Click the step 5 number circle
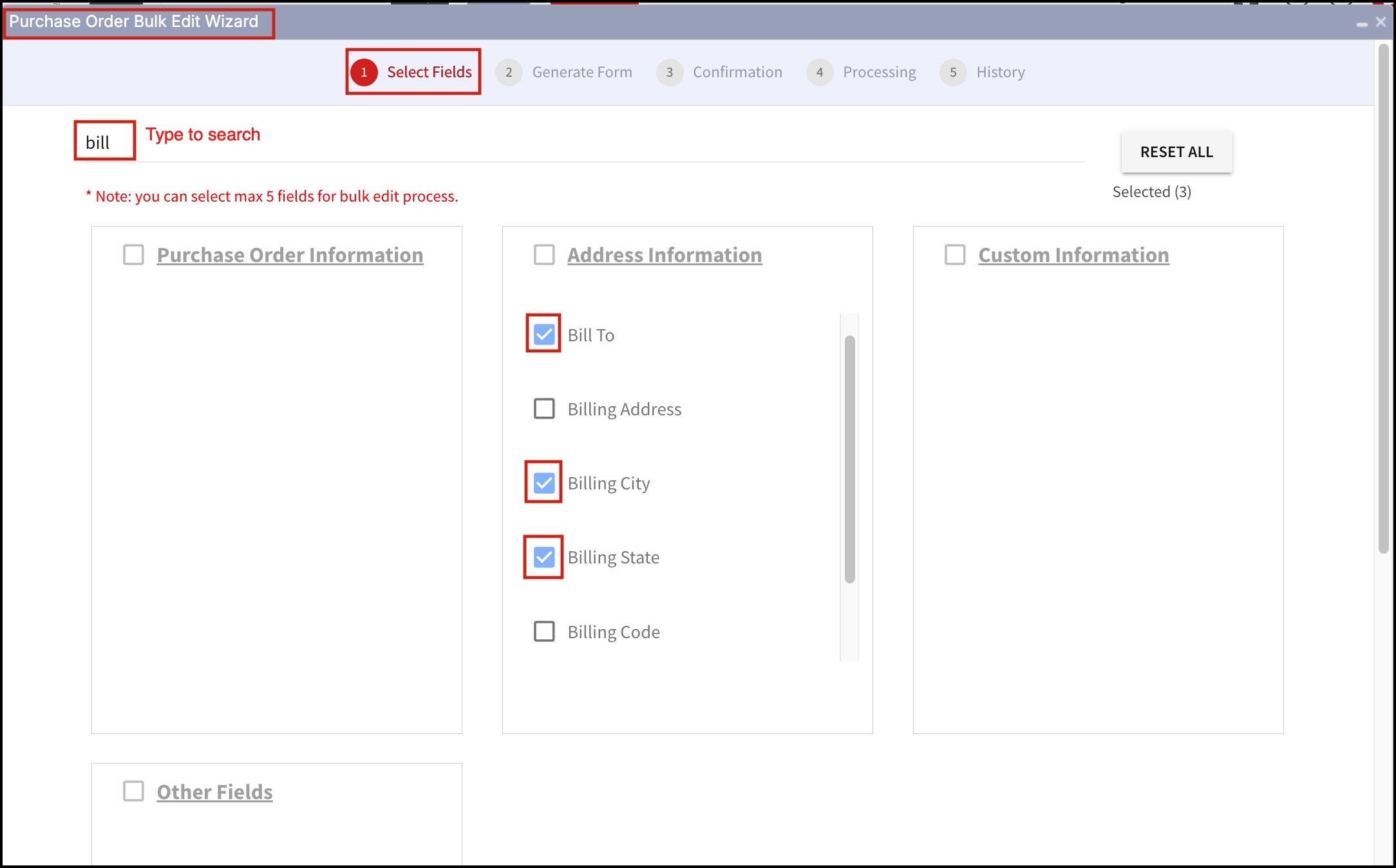 click(x=953, y=72)
